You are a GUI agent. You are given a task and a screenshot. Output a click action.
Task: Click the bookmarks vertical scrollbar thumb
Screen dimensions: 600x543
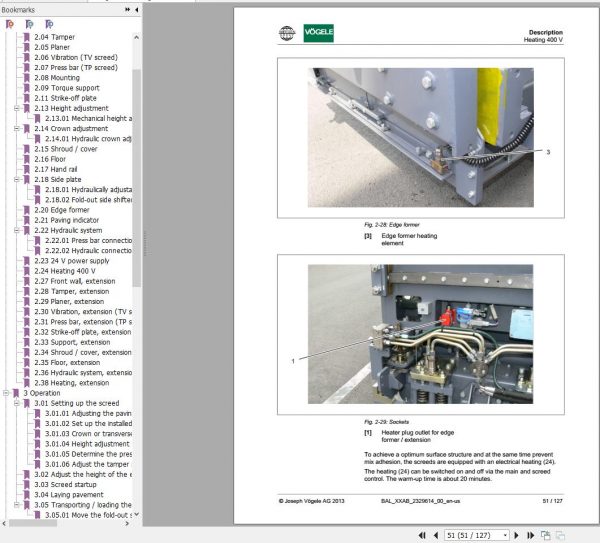137,178
